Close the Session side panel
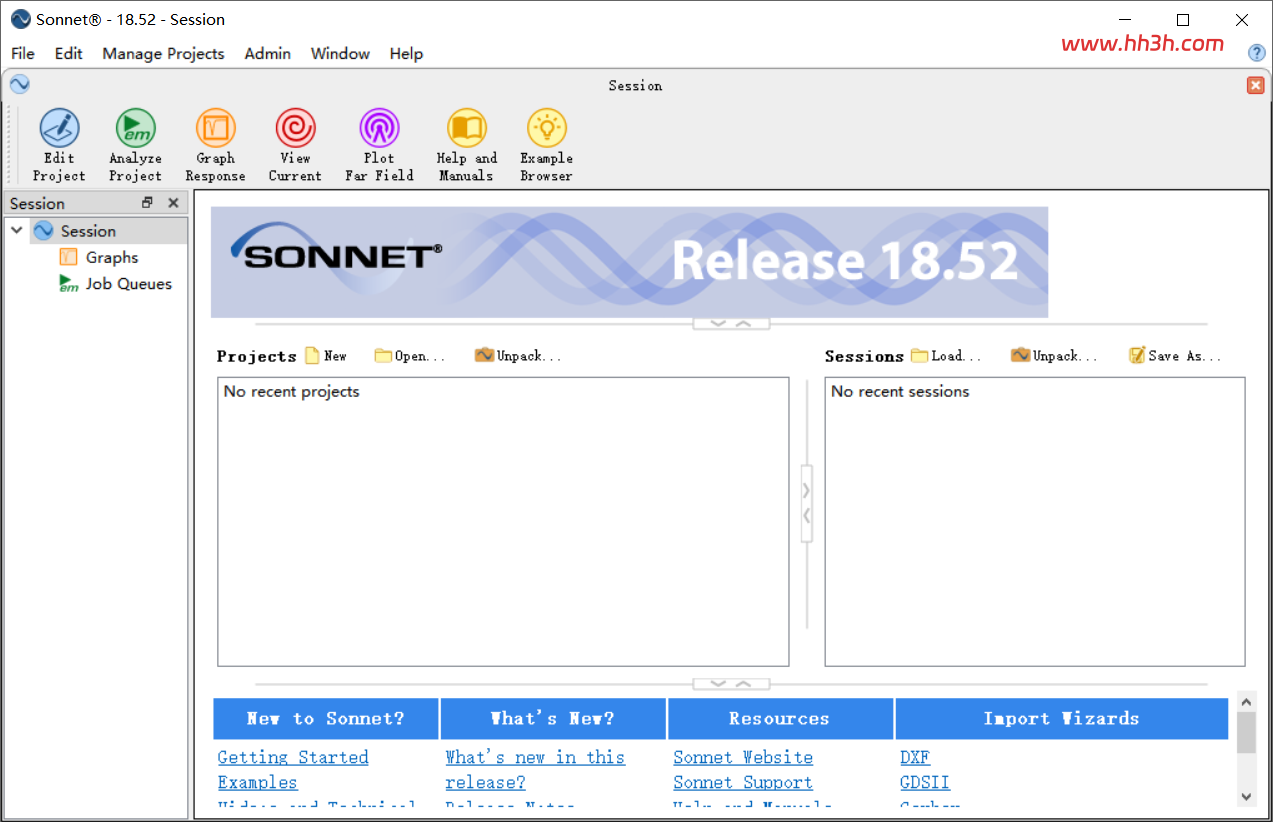 click(173, 203)
